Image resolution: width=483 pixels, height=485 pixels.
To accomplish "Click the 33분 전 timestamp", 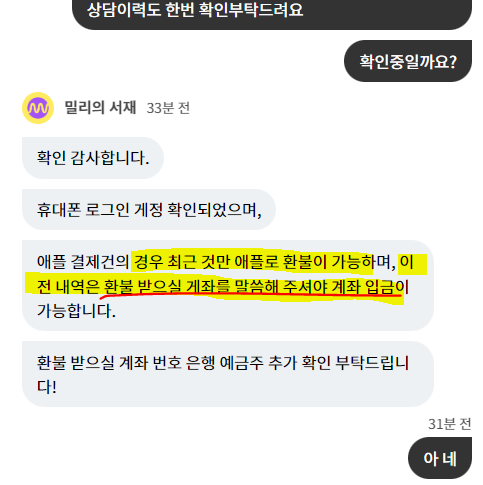I will click(x=168, y=108).
